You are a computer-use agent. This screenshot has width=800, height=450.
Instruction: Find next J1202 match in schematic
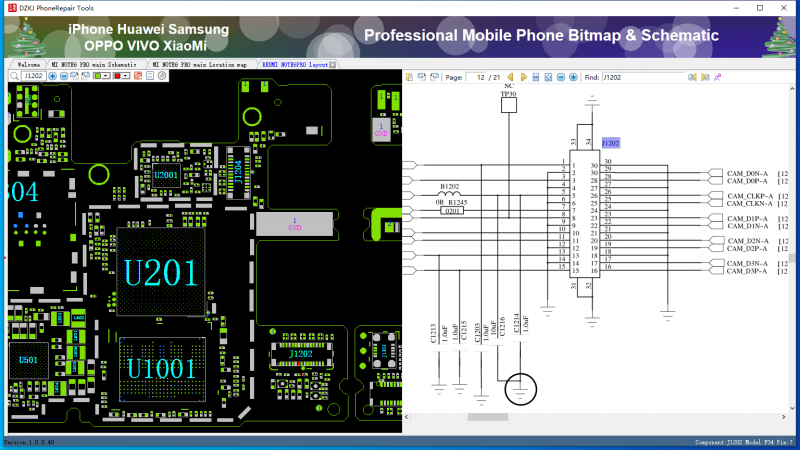point(705,76)
